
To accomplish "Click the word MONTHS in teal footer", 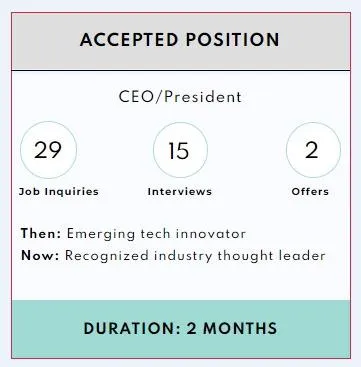I will coord(240,328).
